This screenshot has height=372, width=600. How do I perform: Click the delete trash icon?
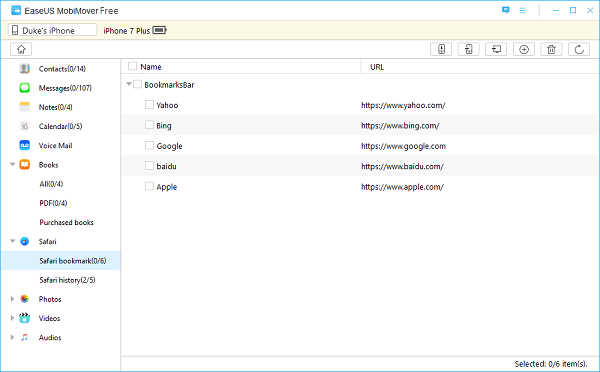[x=551, y=49]
